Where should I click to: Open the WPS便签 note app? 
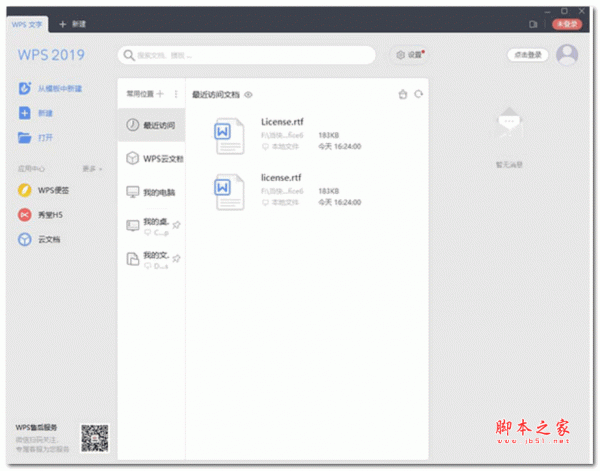(24, 190)
